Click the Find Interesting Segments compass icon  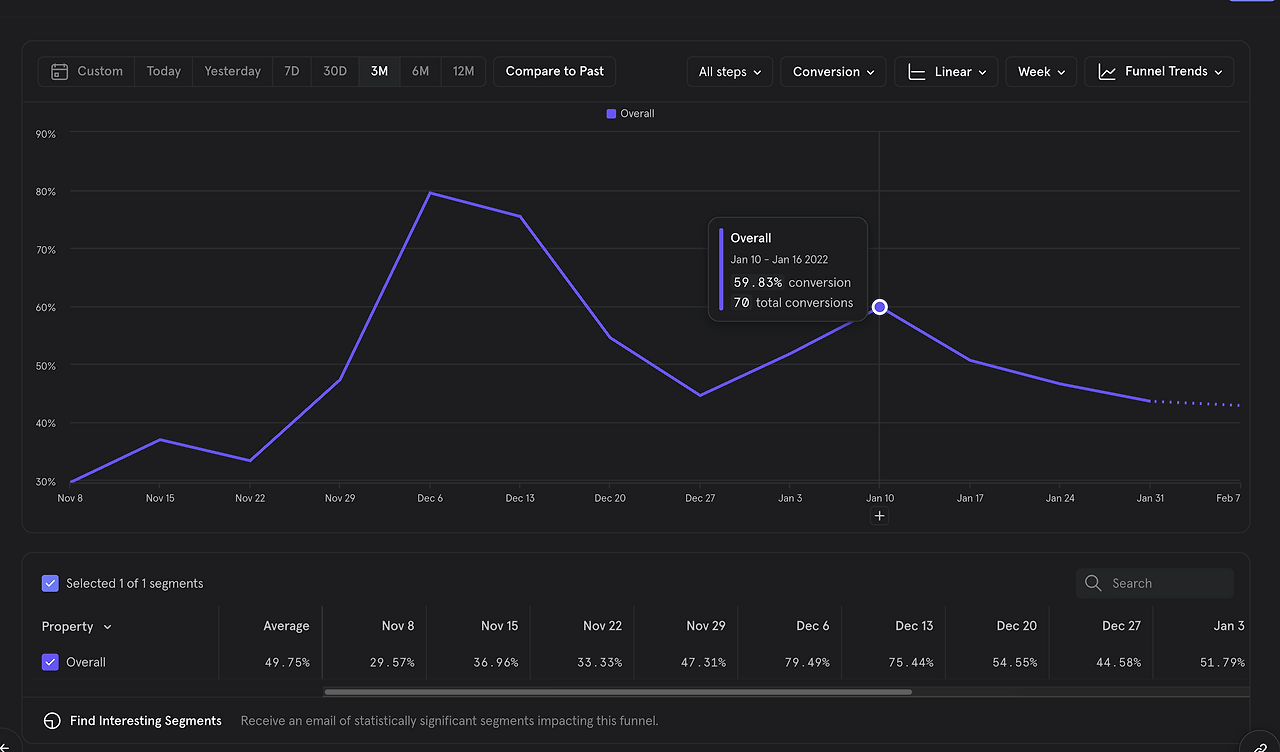coord(52,721)
